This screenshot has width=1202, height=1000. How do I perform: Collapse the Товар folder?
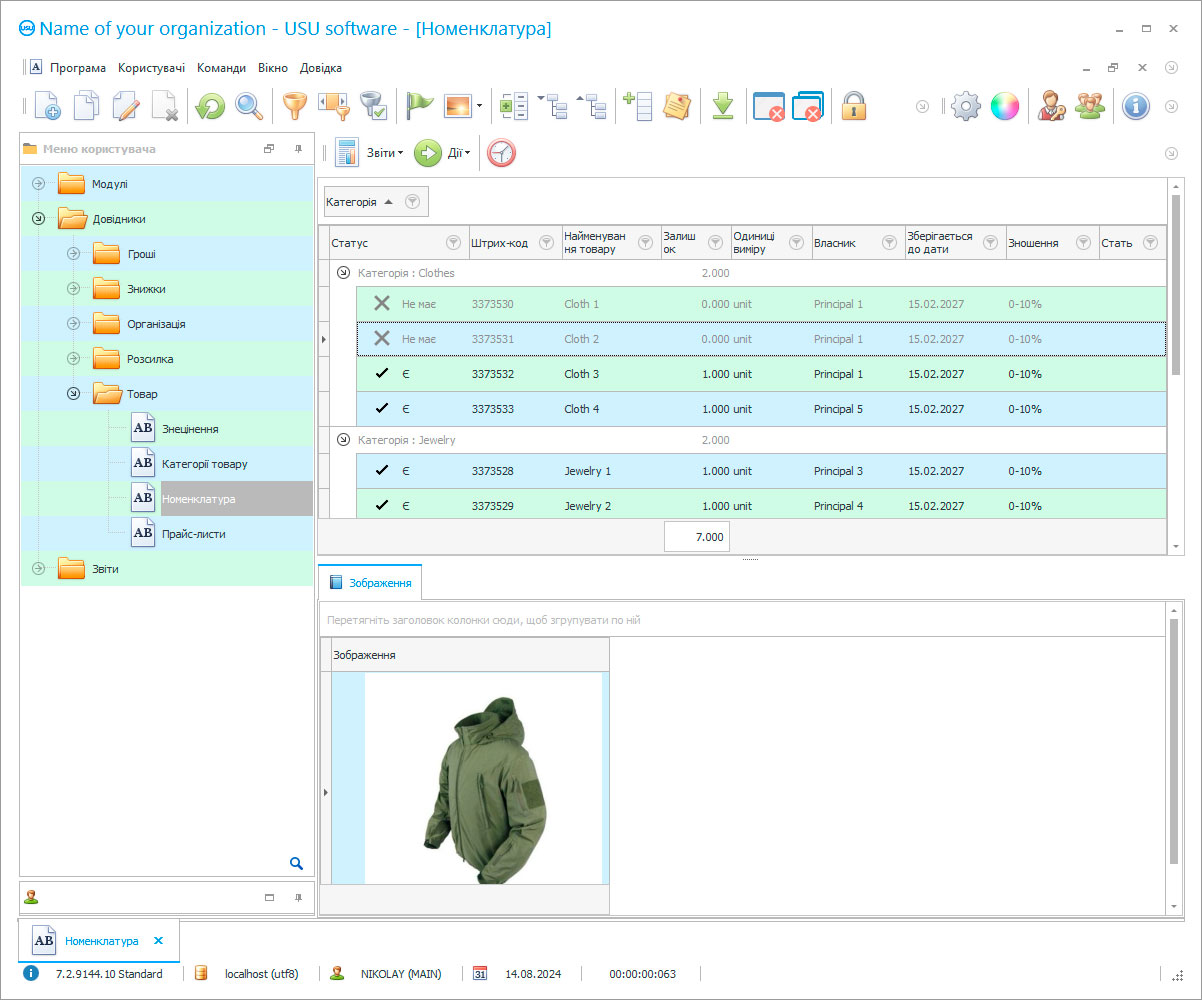(73, 394)
